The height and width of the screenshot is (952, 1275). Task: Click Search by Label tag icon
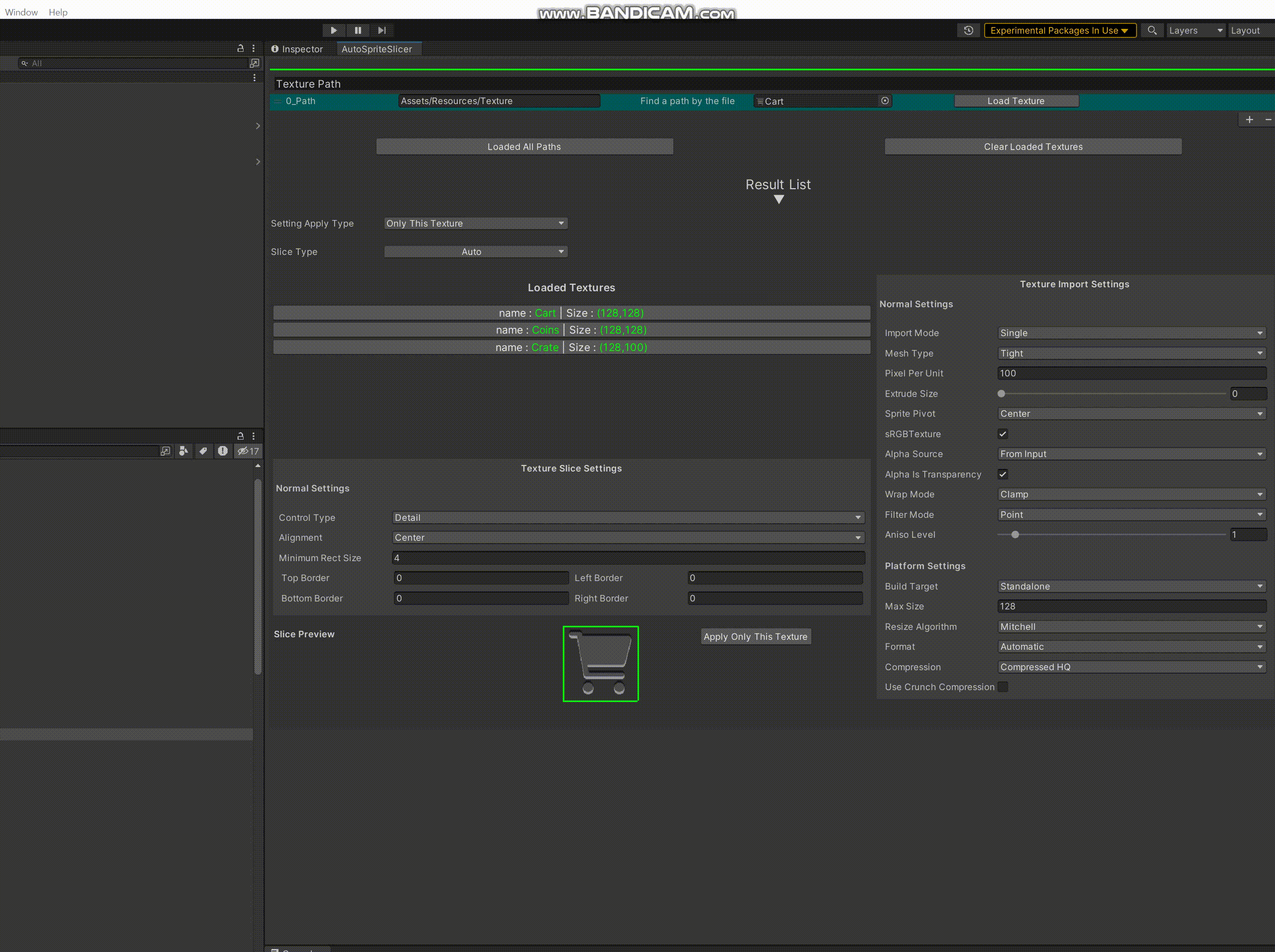pos(203,451)
